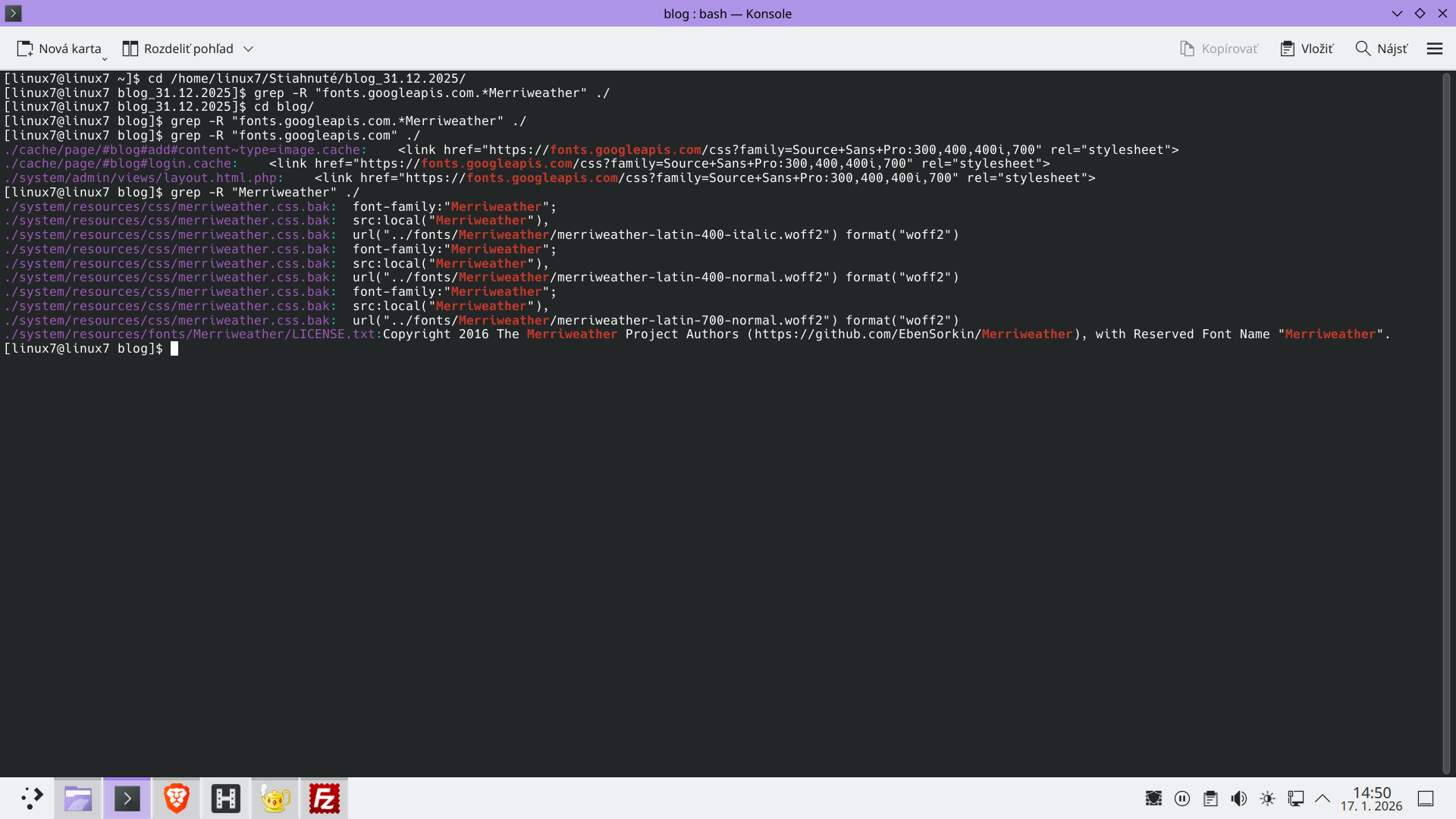Adjust screen brightness via the sun tray icon
The height and width of the screenshot is (819, 1456).
[1267, 798]
